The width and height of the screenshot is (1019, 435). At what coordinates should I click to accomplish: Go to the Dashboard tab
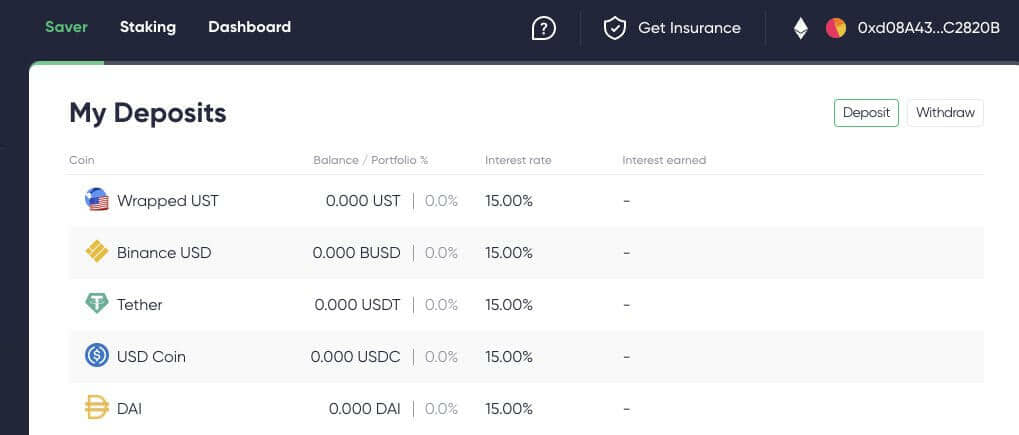pos(249,27)
